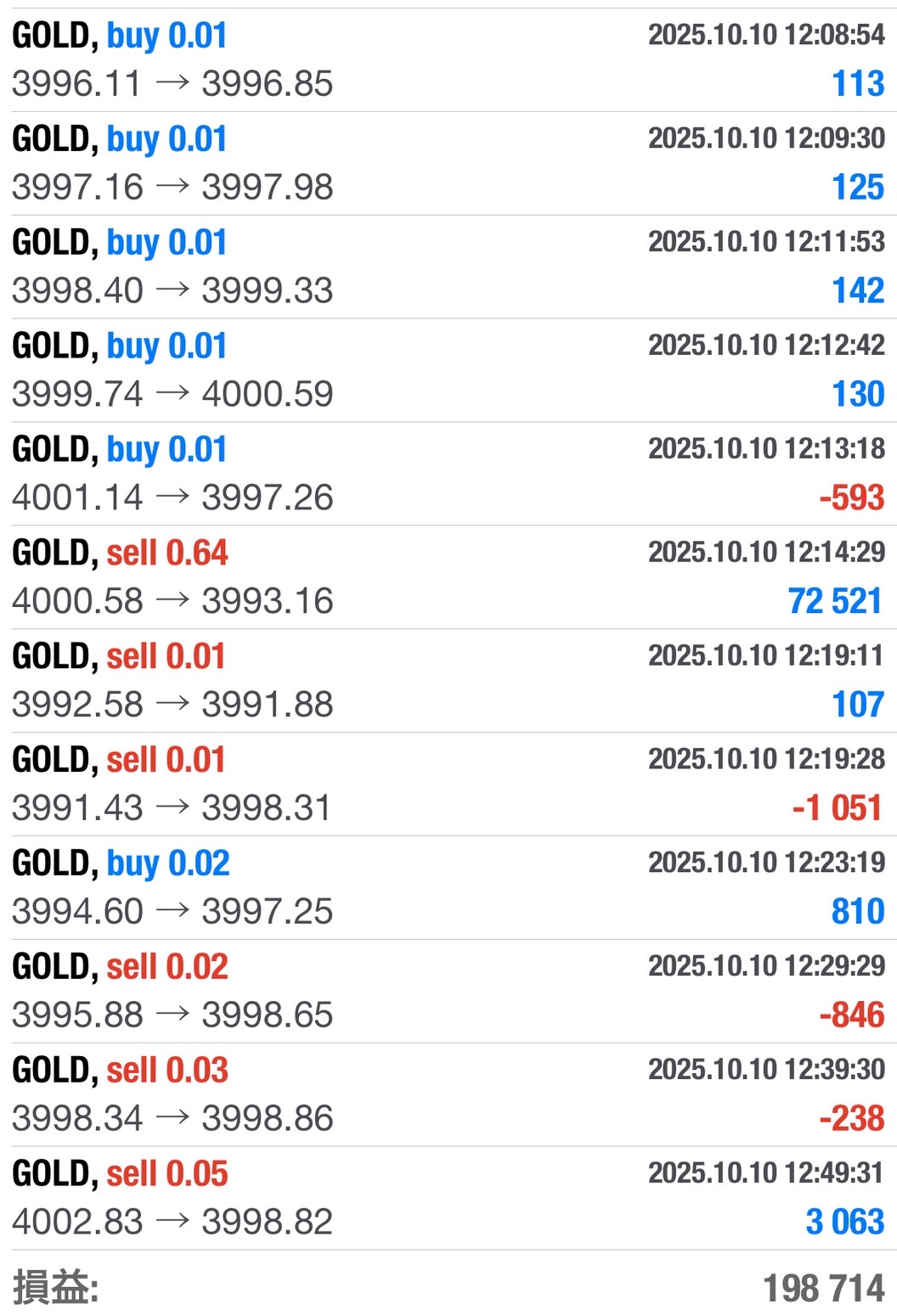Click the 810 profit figure
Image resolution: width=897 pixels, height=1316 pixels.
pyautogui.click(x=858, y=911)
